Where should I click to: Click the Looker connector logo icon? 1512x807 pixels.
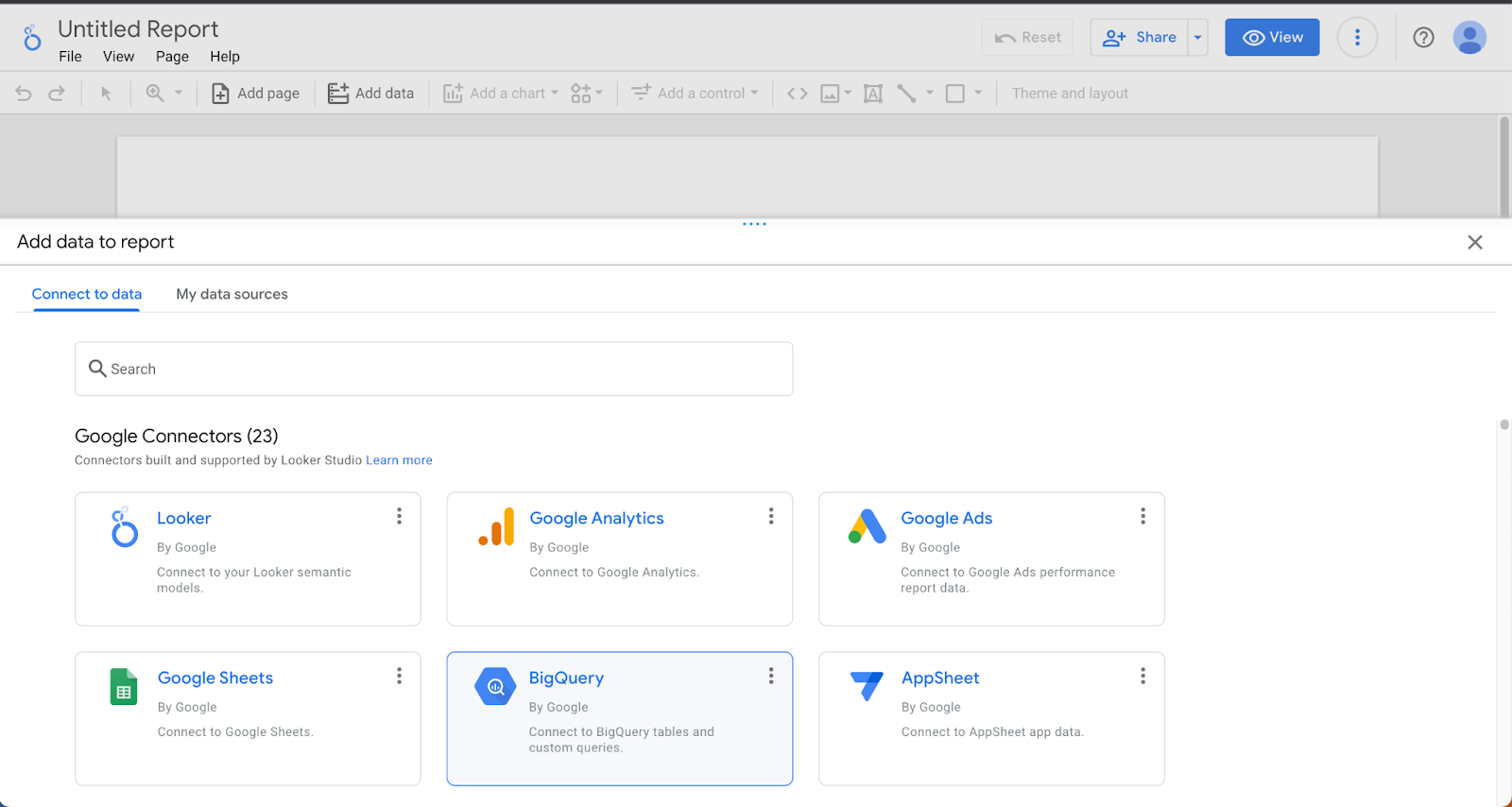124,528
